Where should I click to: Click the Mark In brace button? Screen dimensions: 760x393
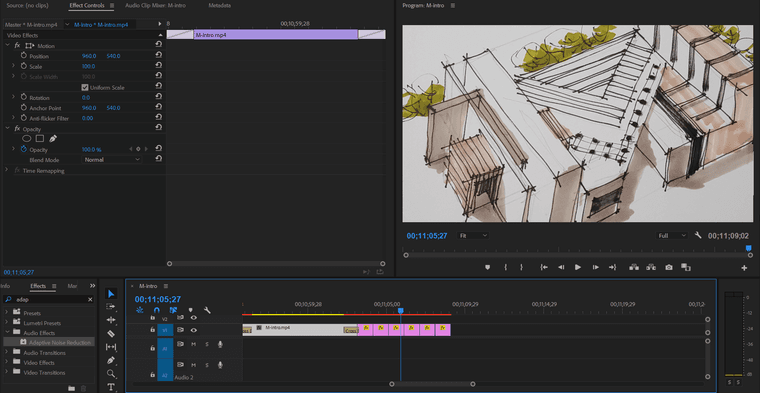click(x=506, y=267)
